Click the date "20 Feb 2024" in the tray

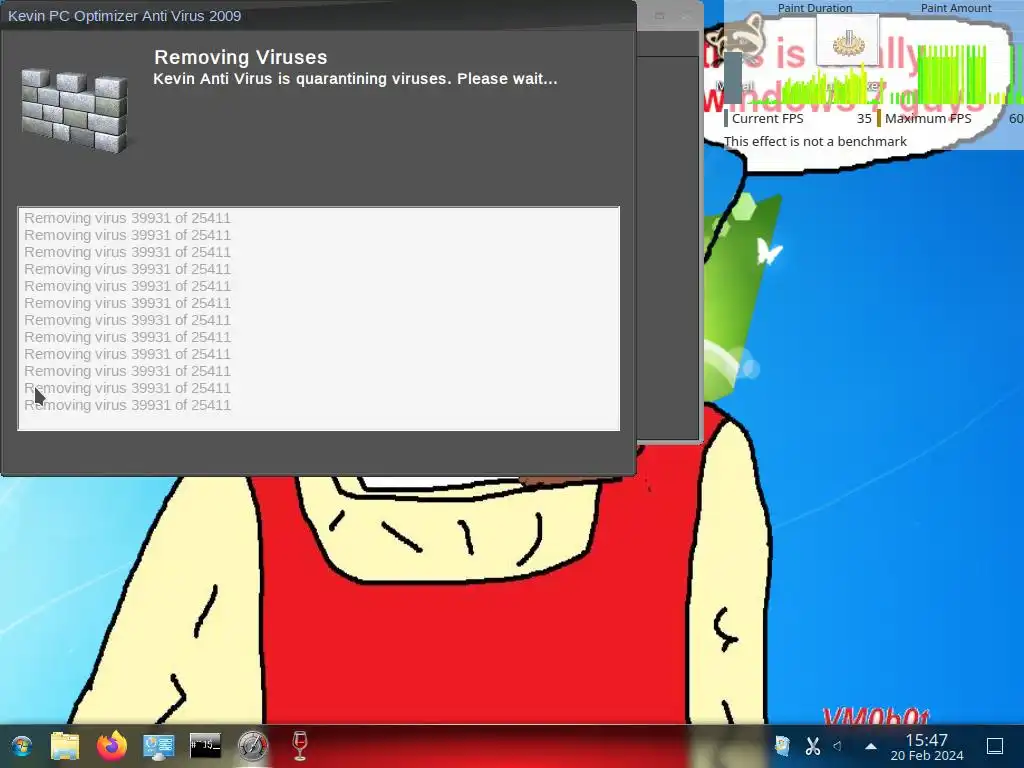(x=927, y=756)
